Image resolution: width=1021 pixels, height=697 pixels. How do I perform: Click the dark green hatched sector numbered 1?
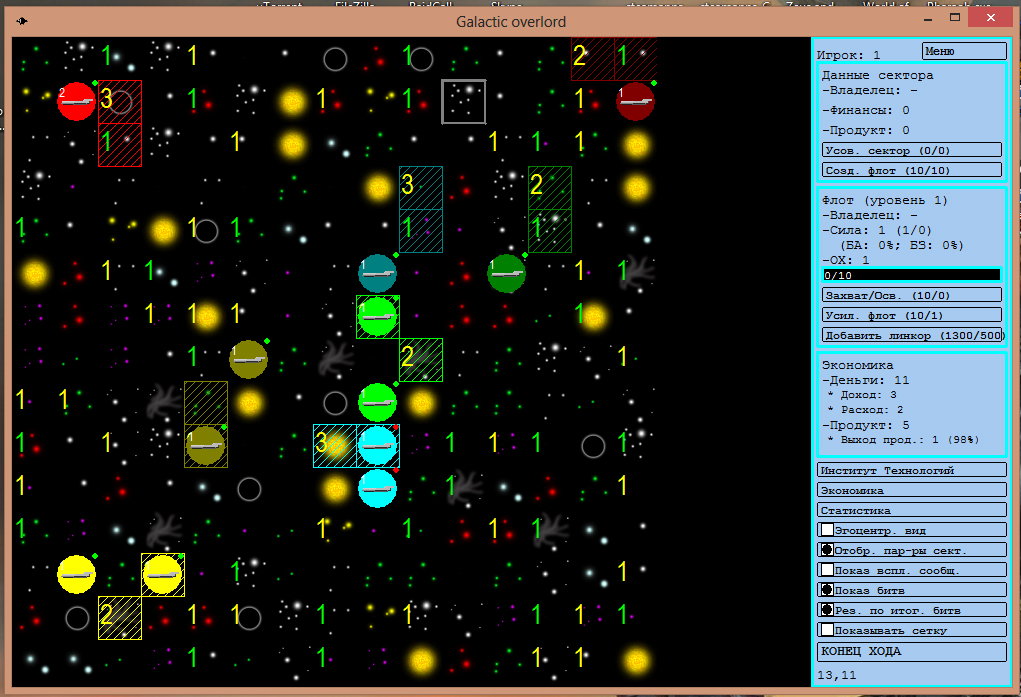(550, 231)
